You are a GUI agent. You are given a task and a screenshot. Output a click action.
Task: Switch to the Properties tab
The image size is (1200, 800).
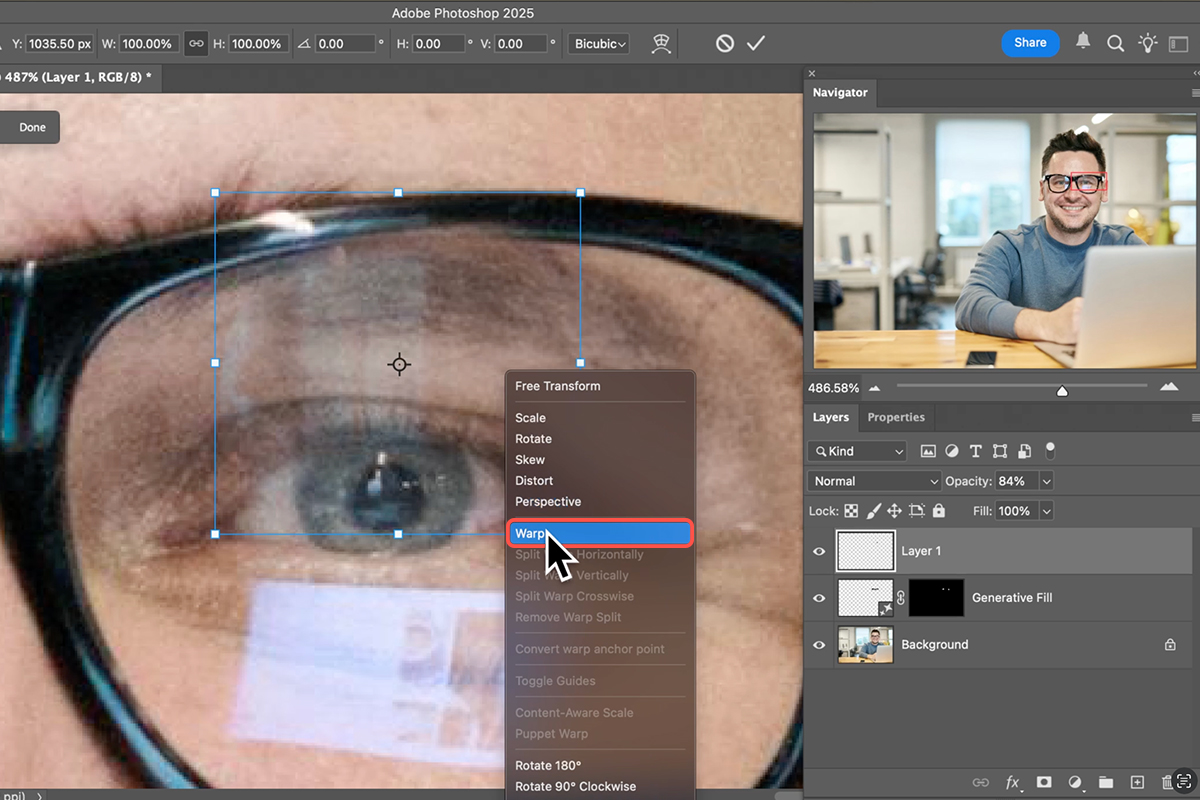pyautogui.click(x=896, y=417)
